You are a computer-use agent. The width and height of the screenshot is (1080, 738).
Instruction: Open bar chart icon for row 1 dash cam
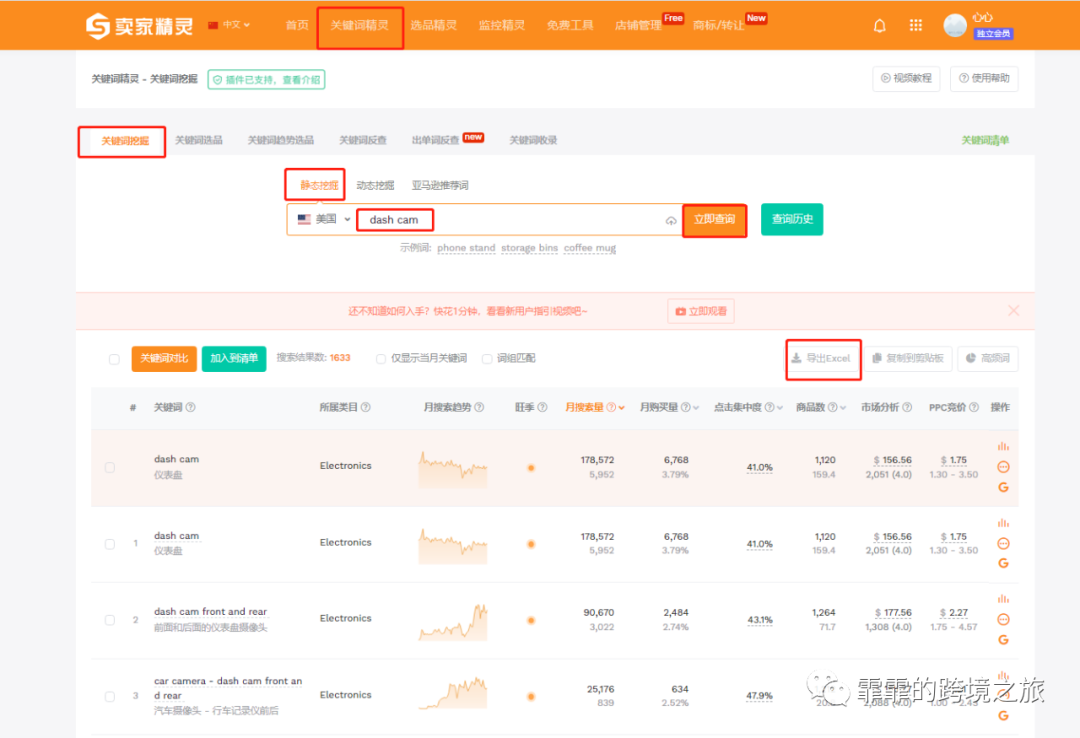tap(1003, 523)
